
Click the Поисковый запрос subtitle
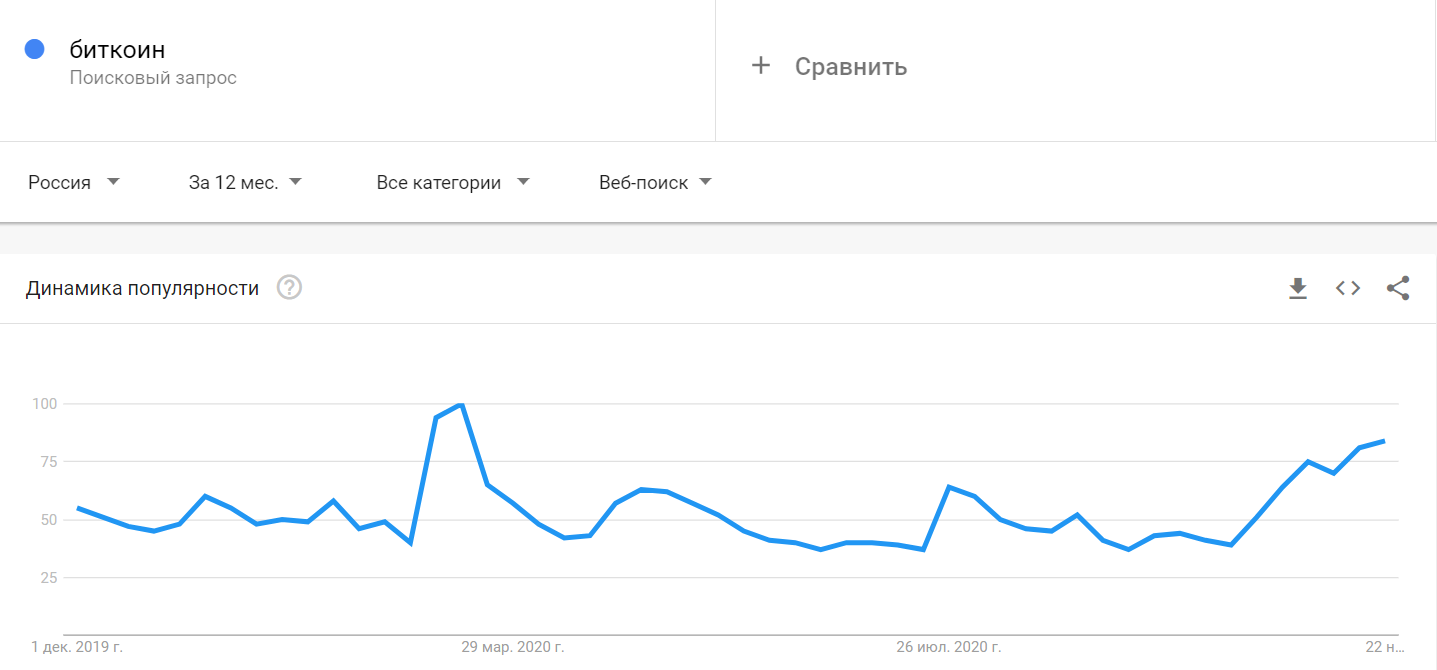click(x=153, y=78)
